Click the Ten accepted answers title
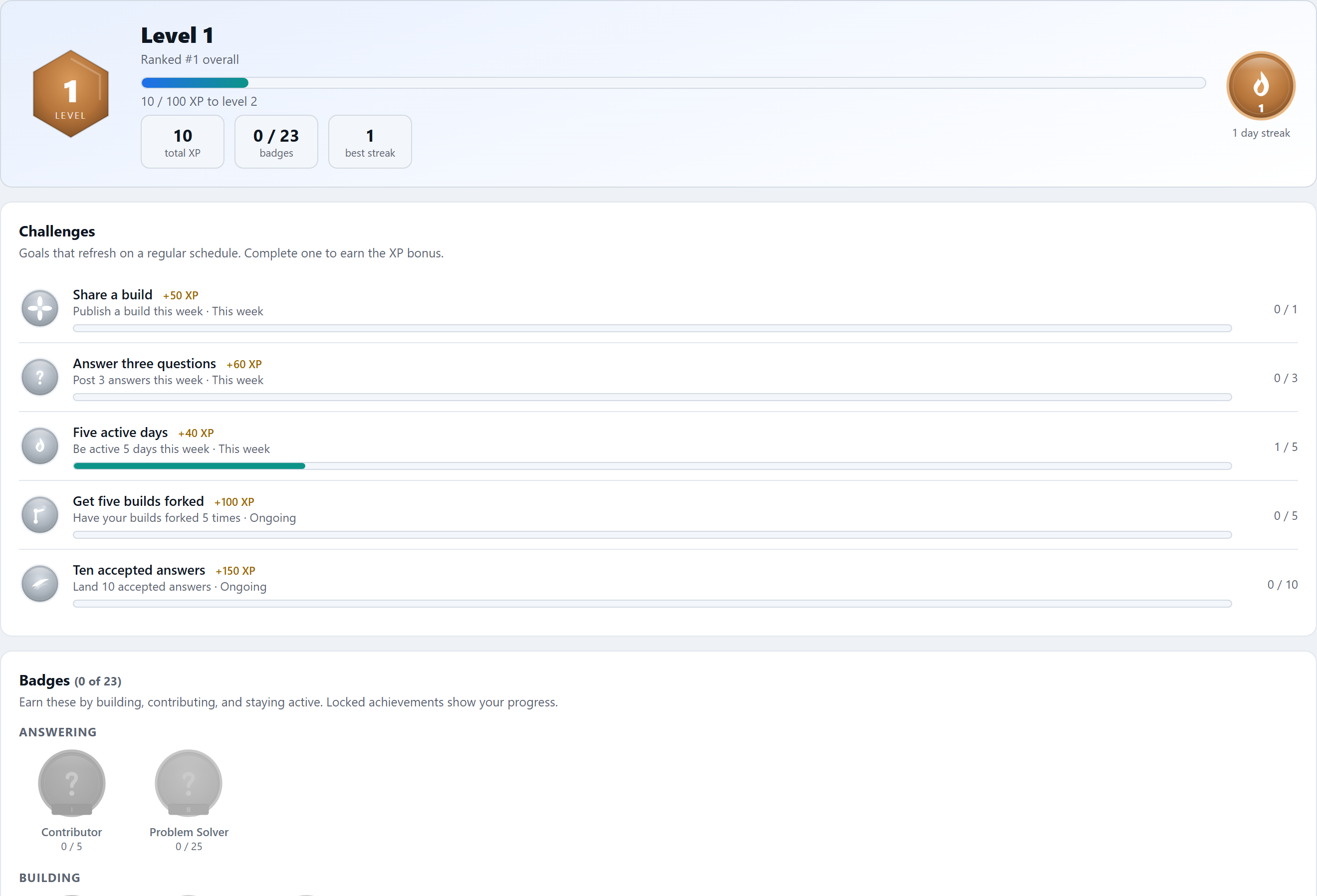Screen dimensions: 1317x896 point(139,570)
